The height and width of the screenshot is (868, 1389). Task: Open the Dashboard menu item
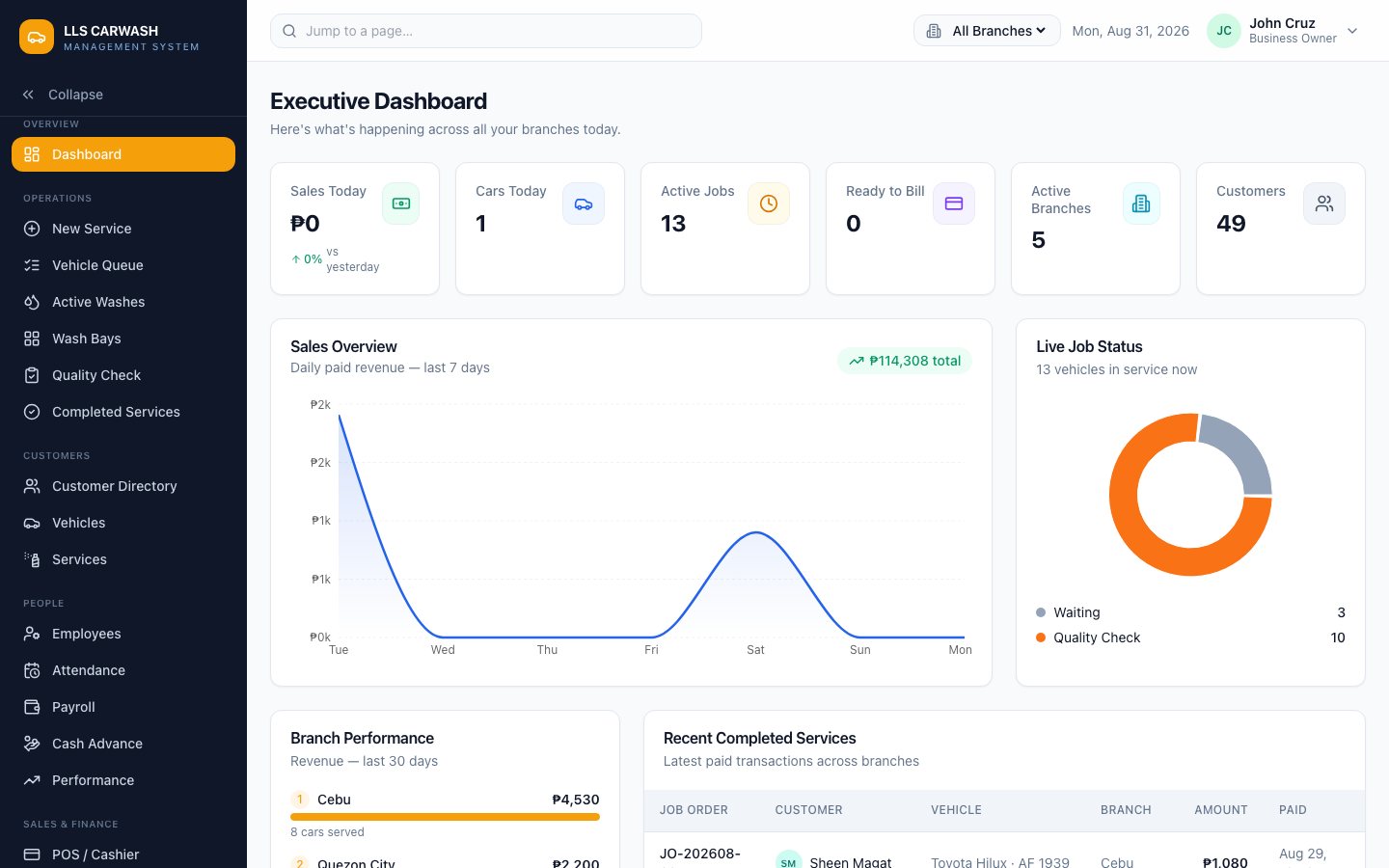123,154
